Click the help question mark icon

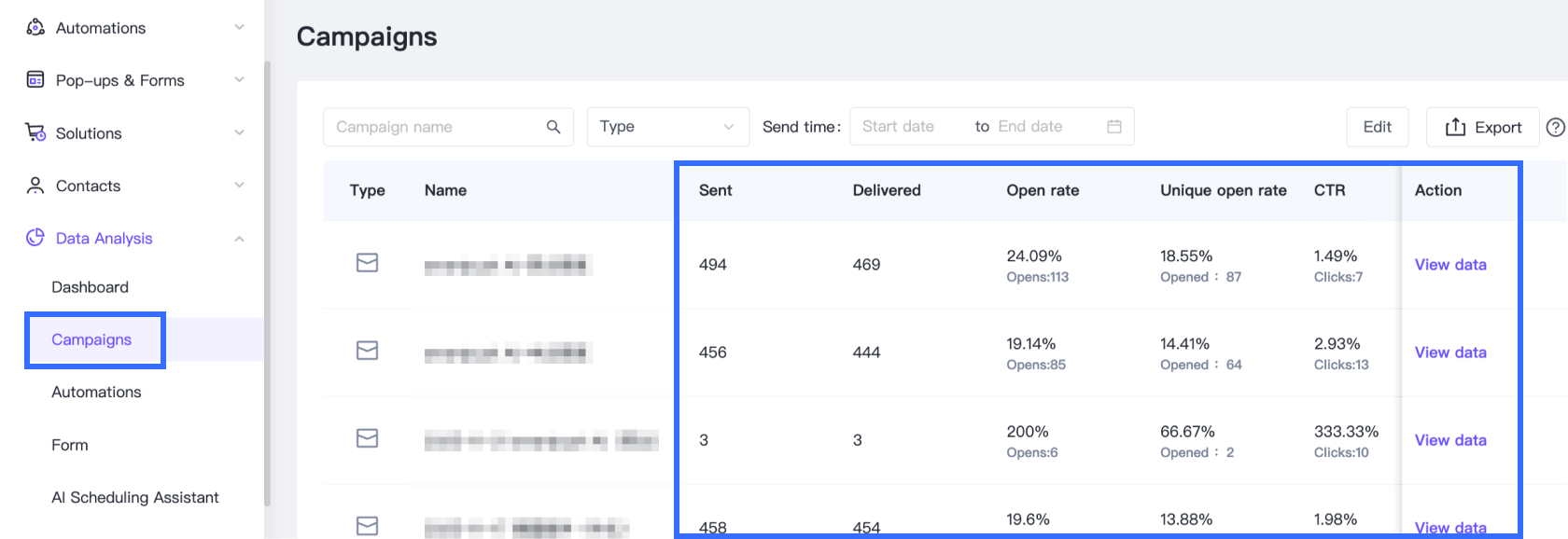pyautogui.click(x=1555, y=128)
